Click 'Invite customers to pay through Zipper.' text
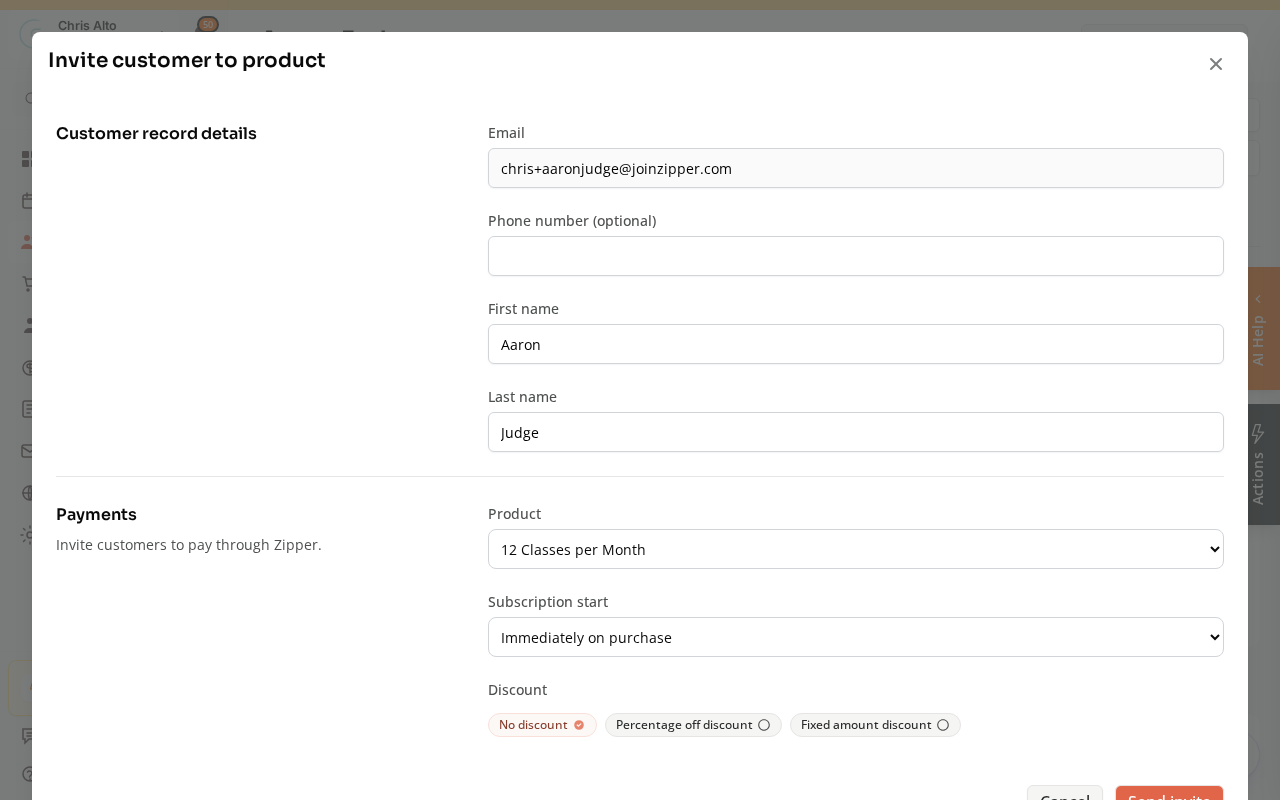This screenshot has height=800, width=1280. (189, 545)
